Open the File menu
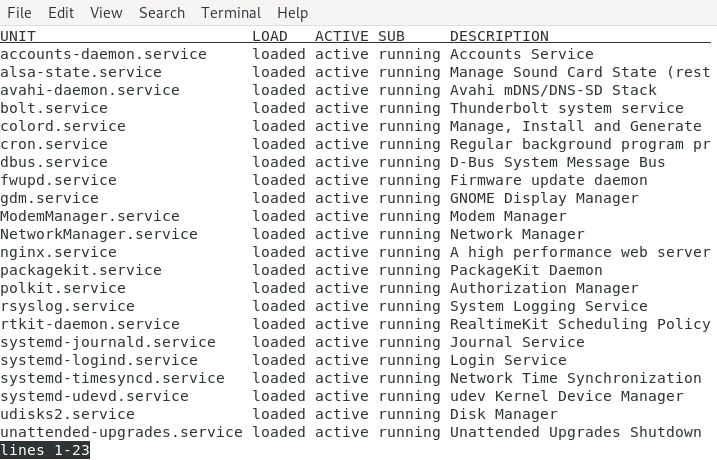The image size is (717, 460). coord(19,13)
